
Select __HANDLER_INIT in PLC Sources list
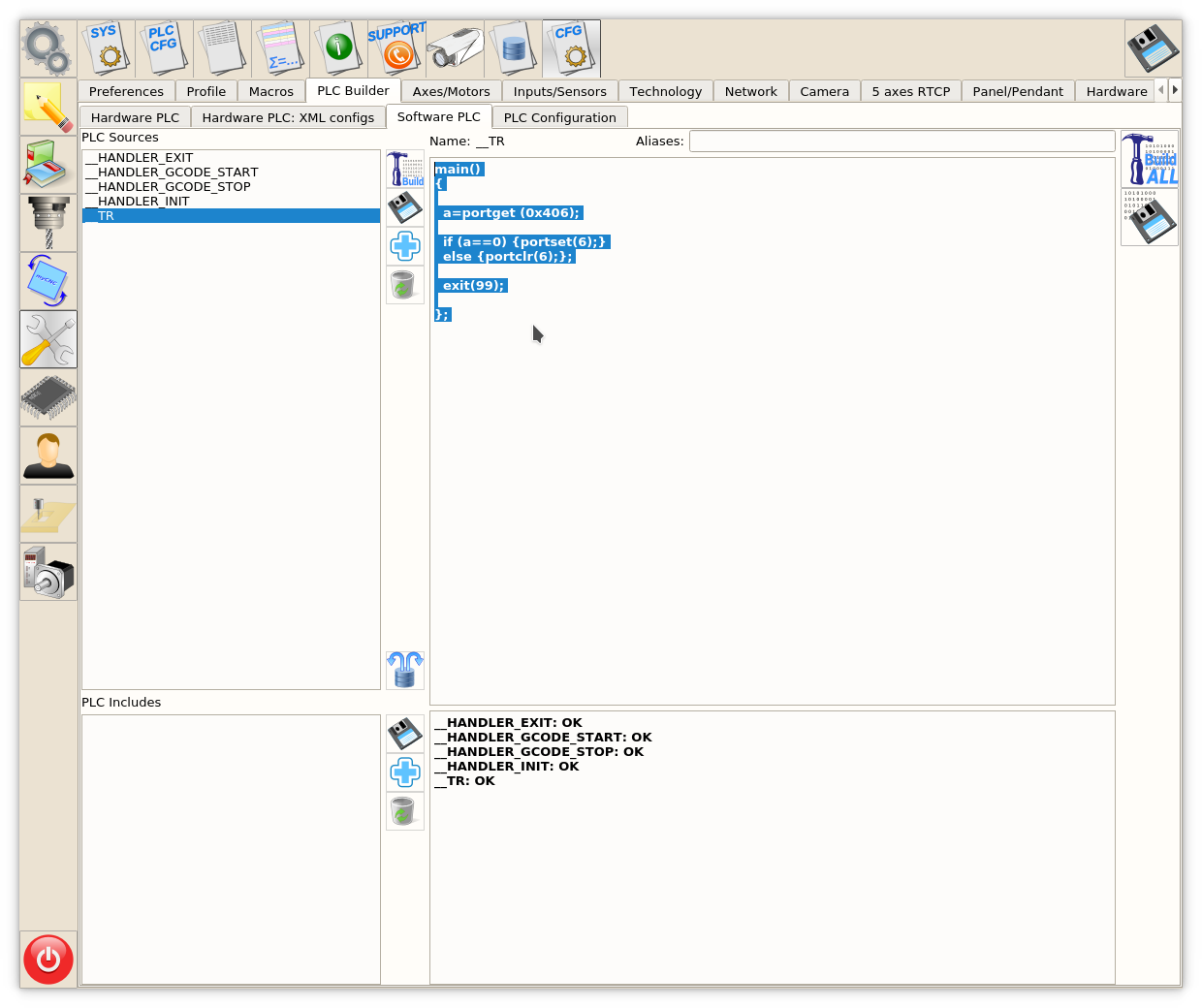(143, 202)
